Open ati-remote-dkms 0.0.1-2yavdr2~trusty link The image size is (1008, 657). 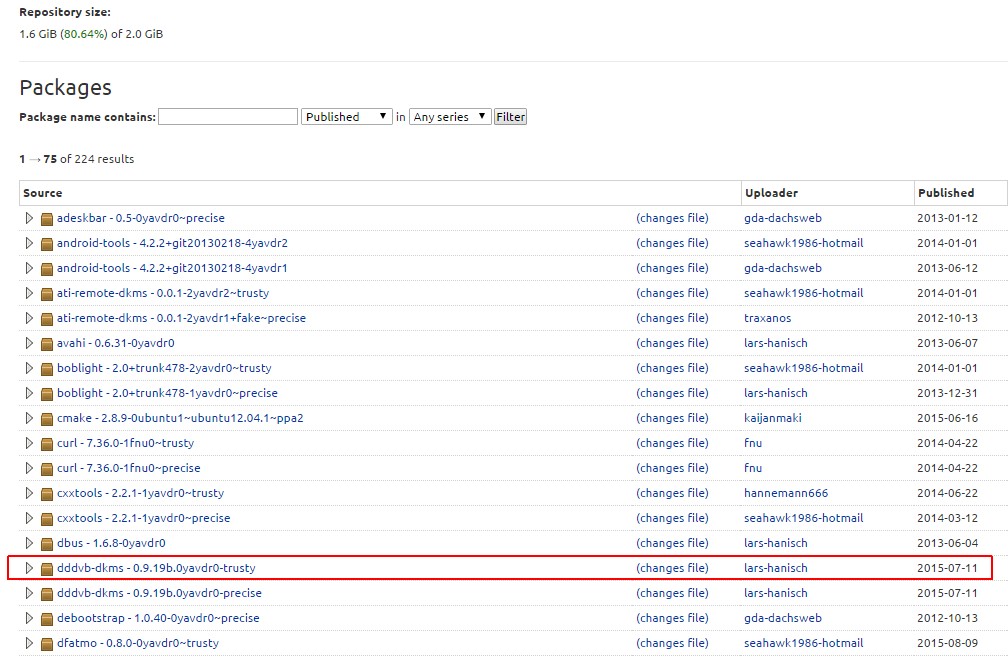tap(163, 293)
